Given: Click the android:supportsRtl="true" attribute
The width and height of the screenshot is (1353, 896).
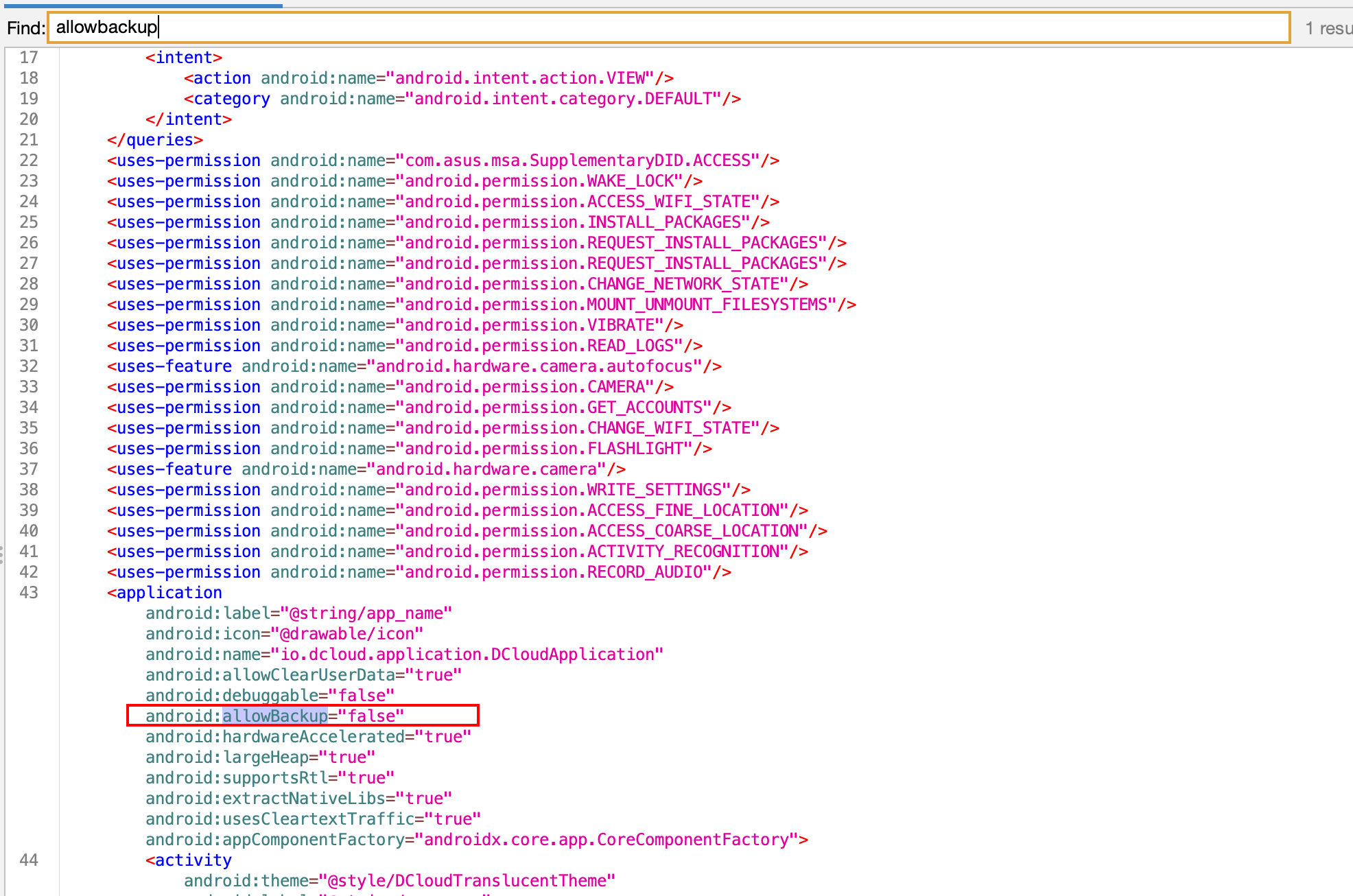Looking at the screenshot, I should tap(270, 778).
